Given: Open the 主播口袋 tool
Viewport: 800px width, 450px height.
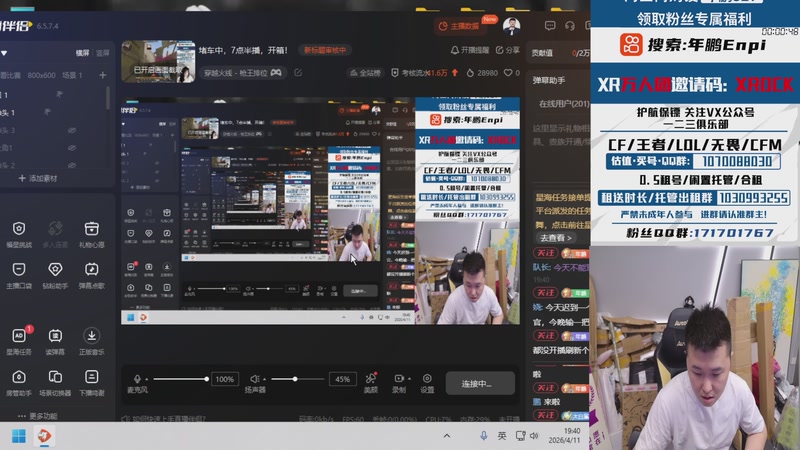Looking at the screenshot, I should coord(19,276).
